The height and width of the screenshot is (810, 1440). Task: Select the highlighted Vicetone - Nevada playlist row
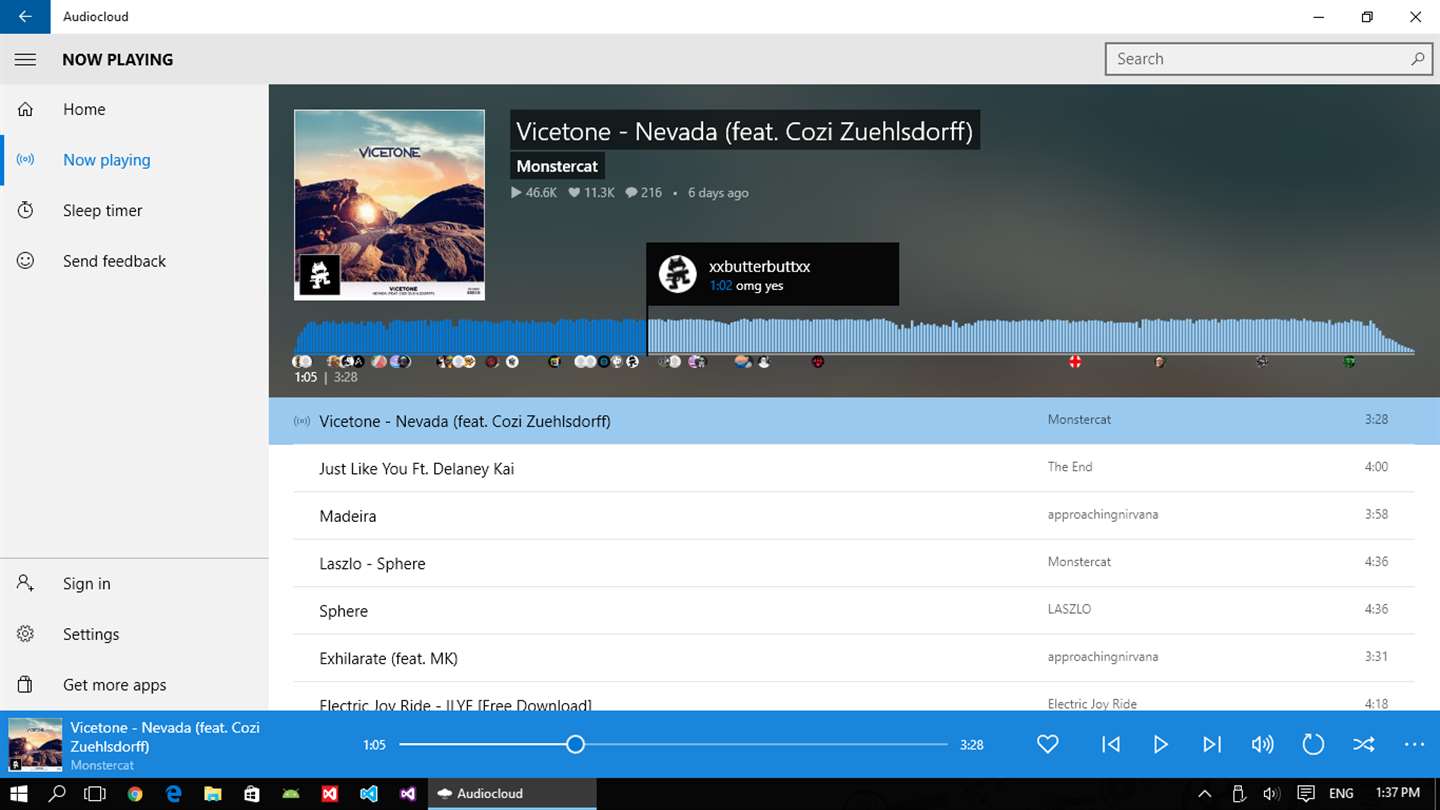pyautogui.click(x=854, y=421)
